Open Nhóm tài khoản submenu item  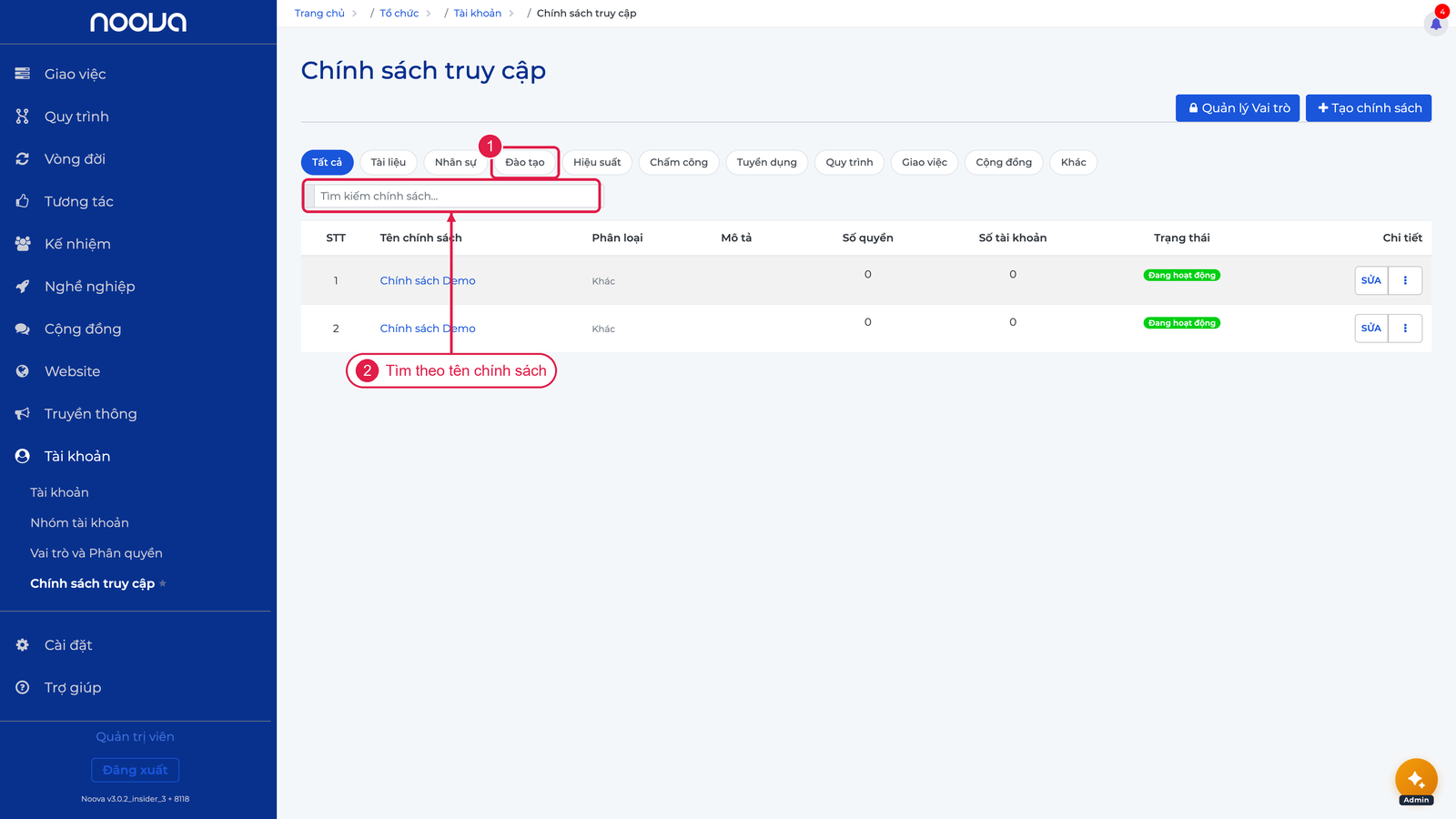79,522
